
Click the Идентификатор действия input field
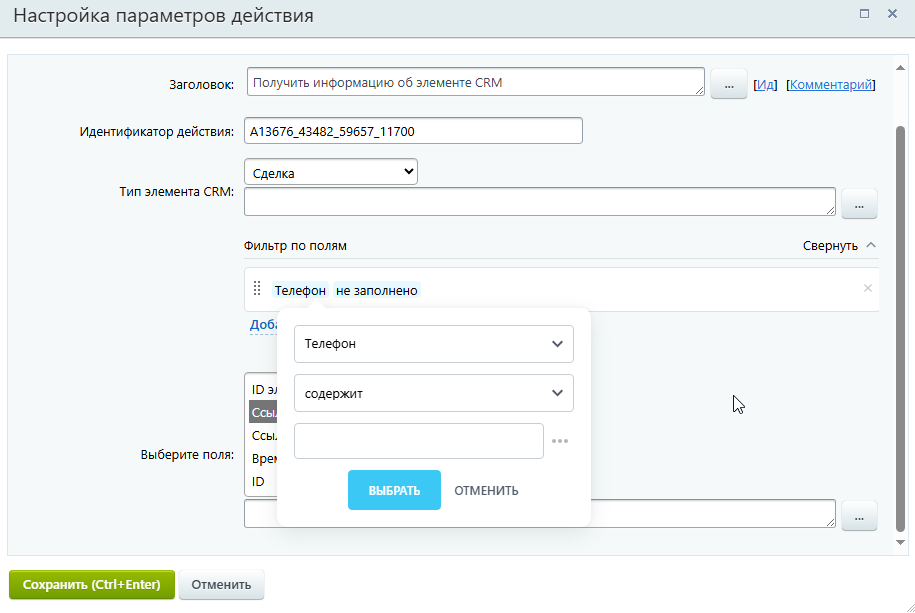click(x=413, y=131)
